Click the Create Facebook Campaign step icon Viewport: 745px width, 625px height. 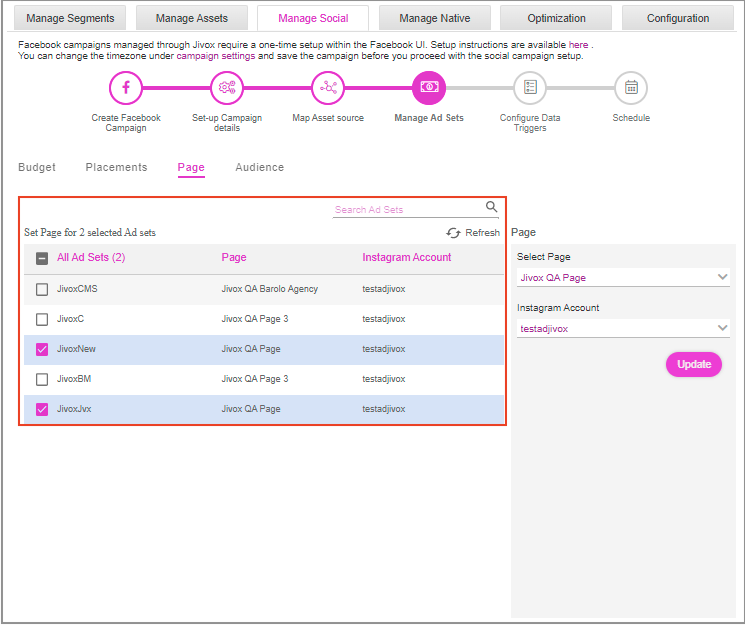point(126,88)
